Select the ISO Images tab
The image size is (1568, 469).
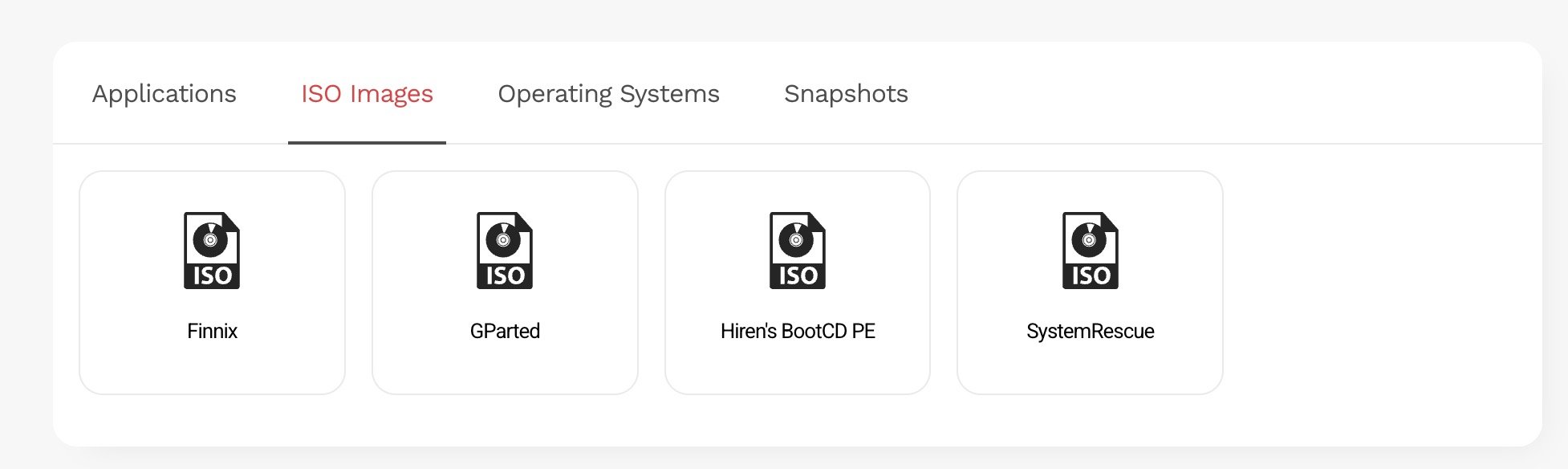tap(367, 94)
